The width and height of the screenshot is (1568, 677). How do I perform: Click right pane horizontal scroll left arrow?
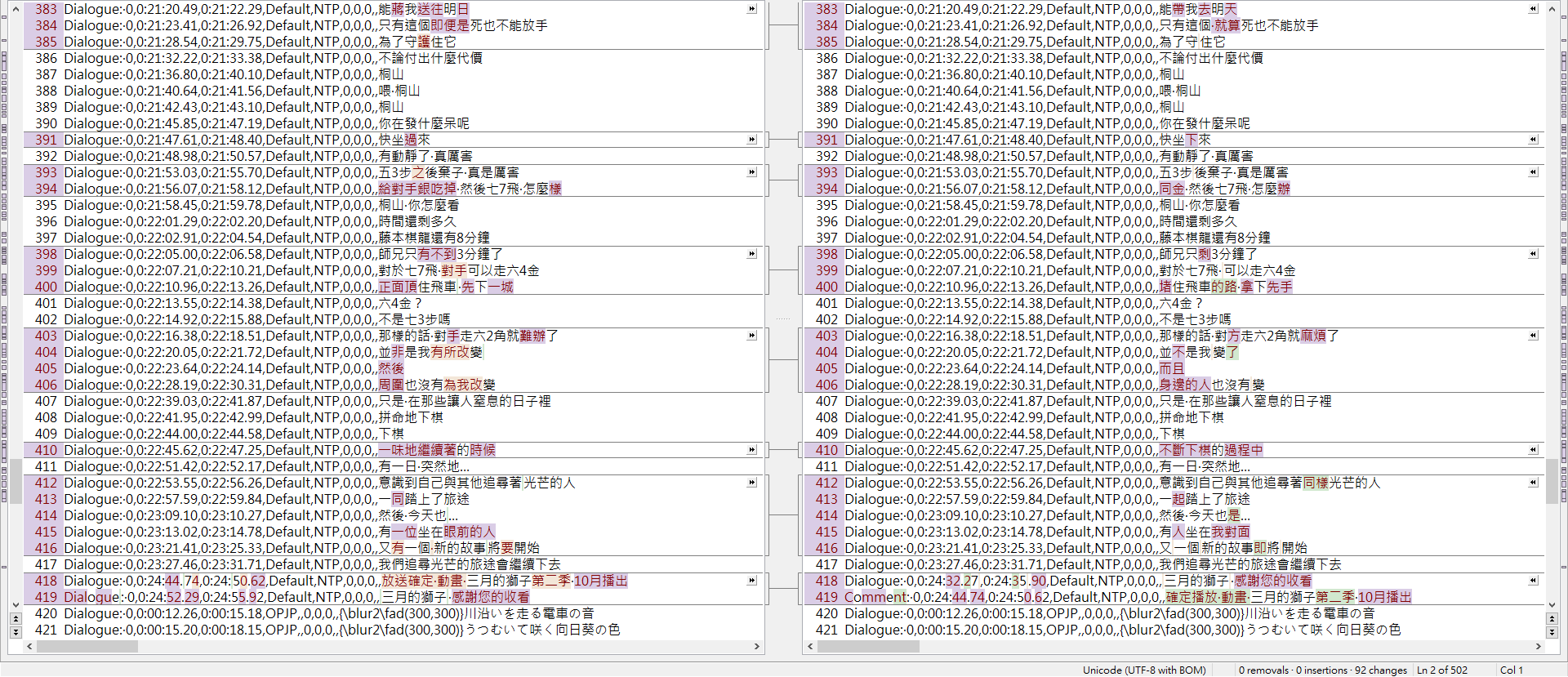point(811,646)
